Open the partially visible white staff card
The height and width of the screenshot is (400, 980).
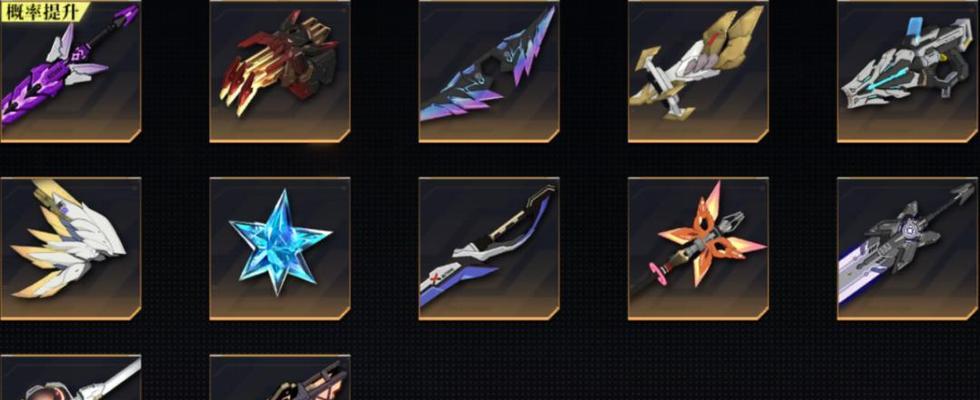coord(70,378)
